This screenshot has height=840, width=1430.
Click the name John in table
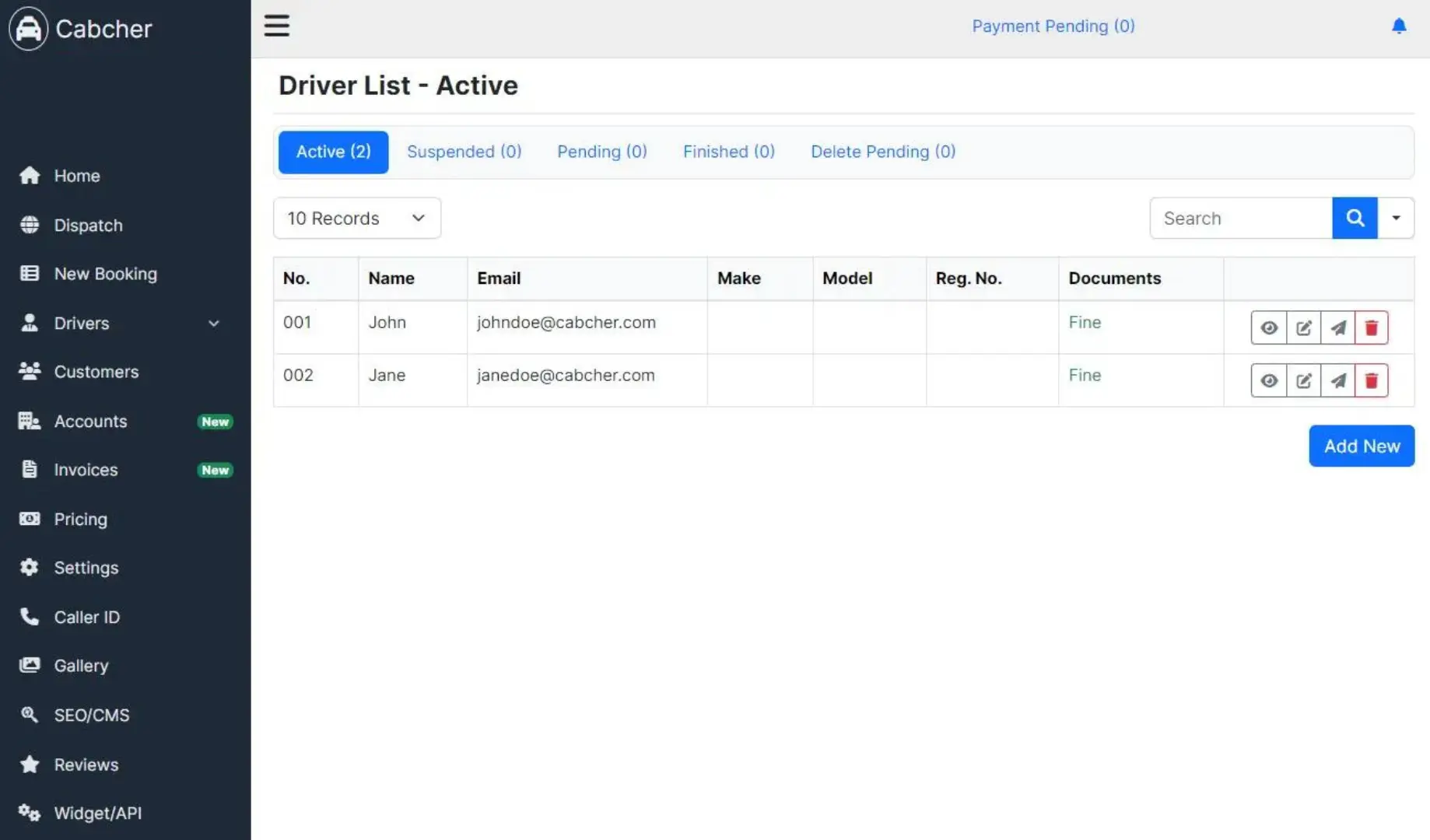click(x=387, y=322)
